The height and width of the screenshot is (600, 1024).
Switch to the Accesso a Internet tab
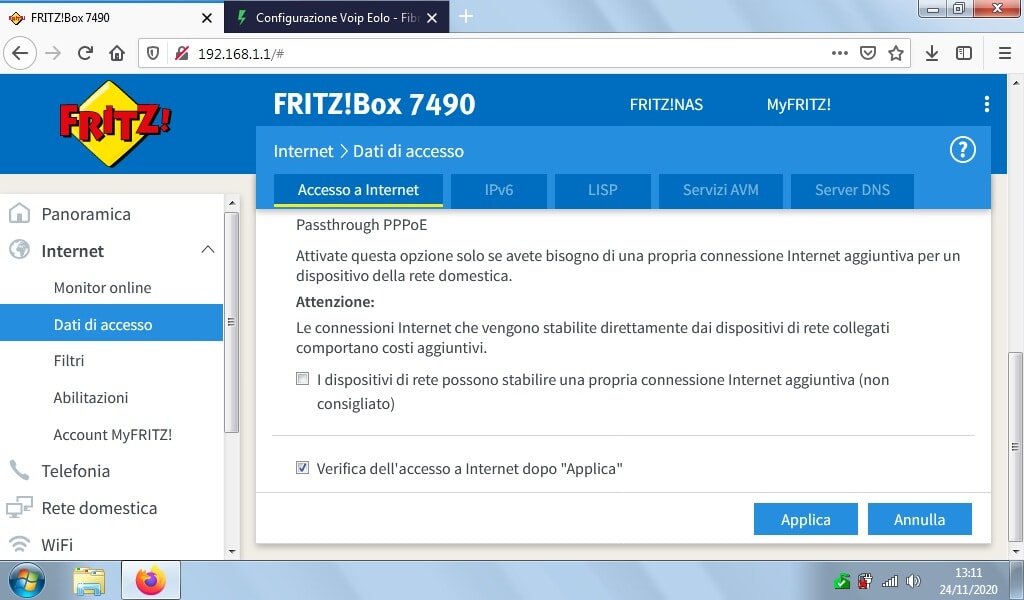[358, 190]
